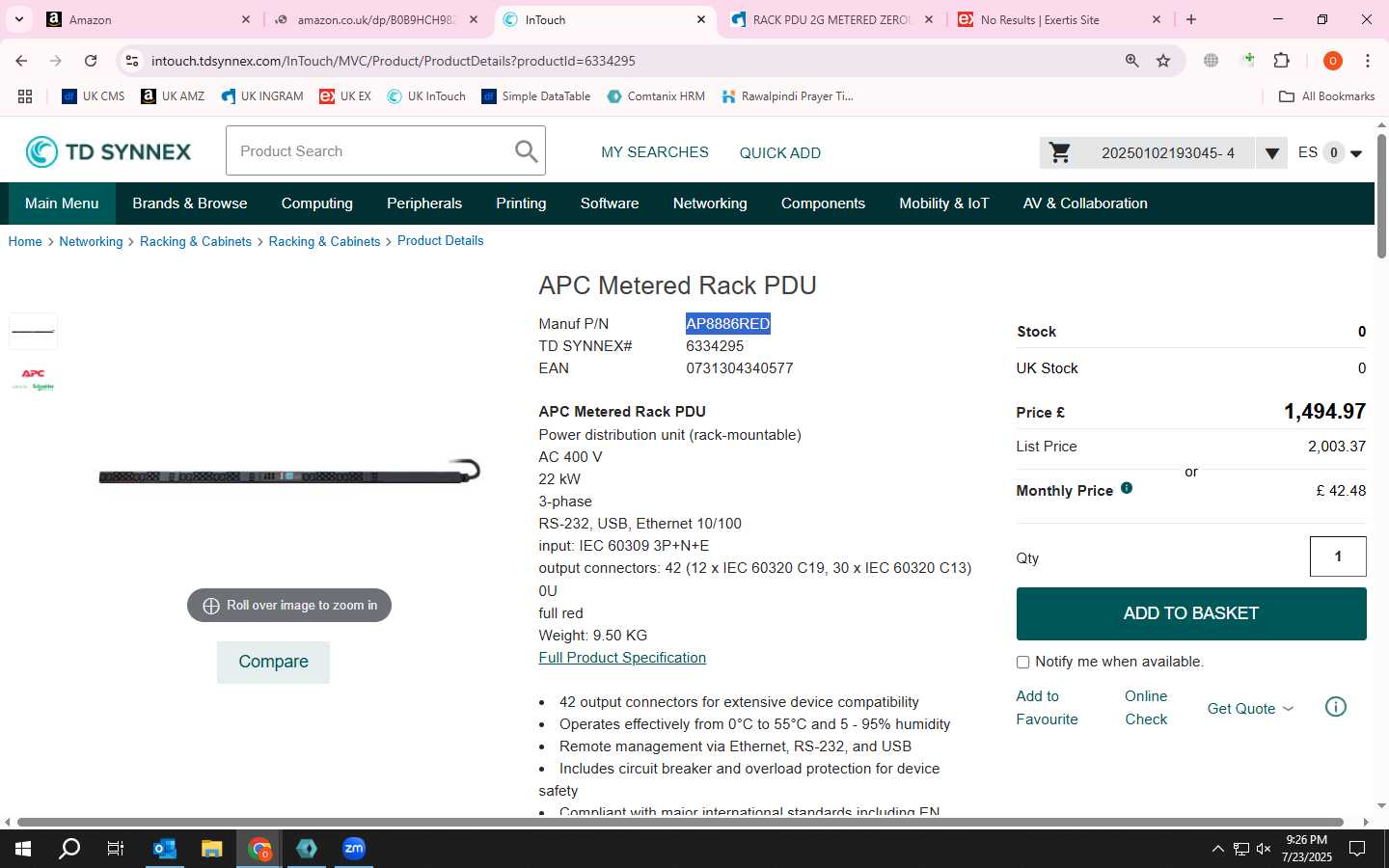This screenshot has height=868, width=1389.
Task: Open the All Bookmarks folder
Action: pyautogui.click(x=1326, y=96)
